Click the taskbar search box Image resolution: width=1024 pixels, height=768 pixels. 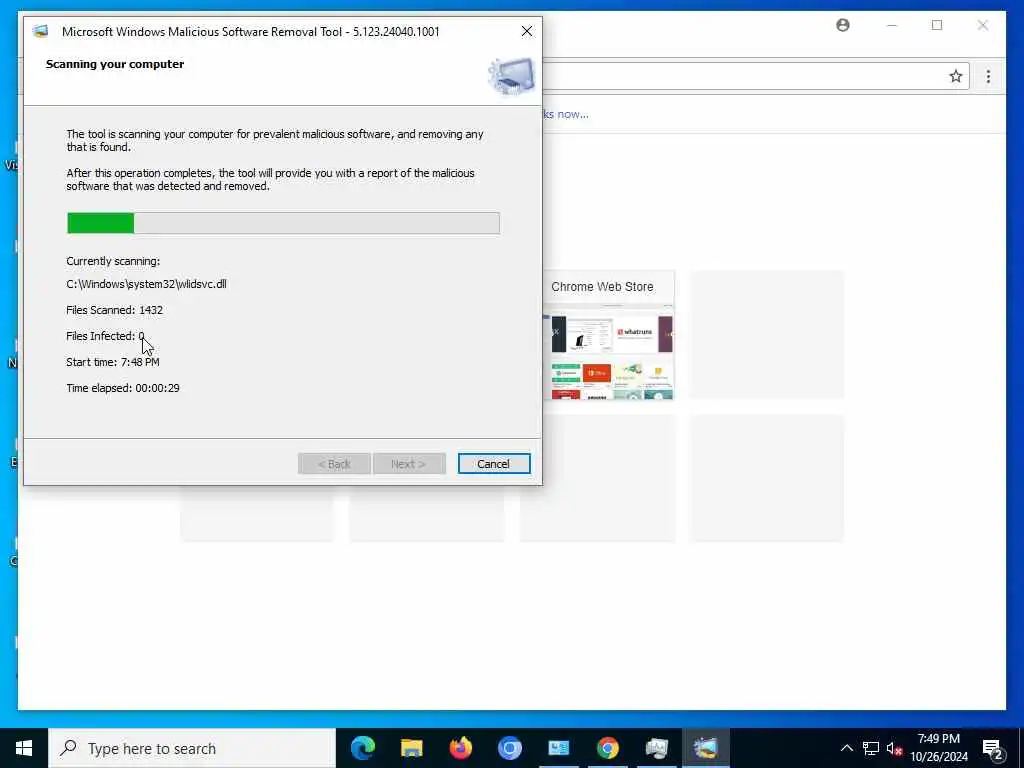[192, 748]
